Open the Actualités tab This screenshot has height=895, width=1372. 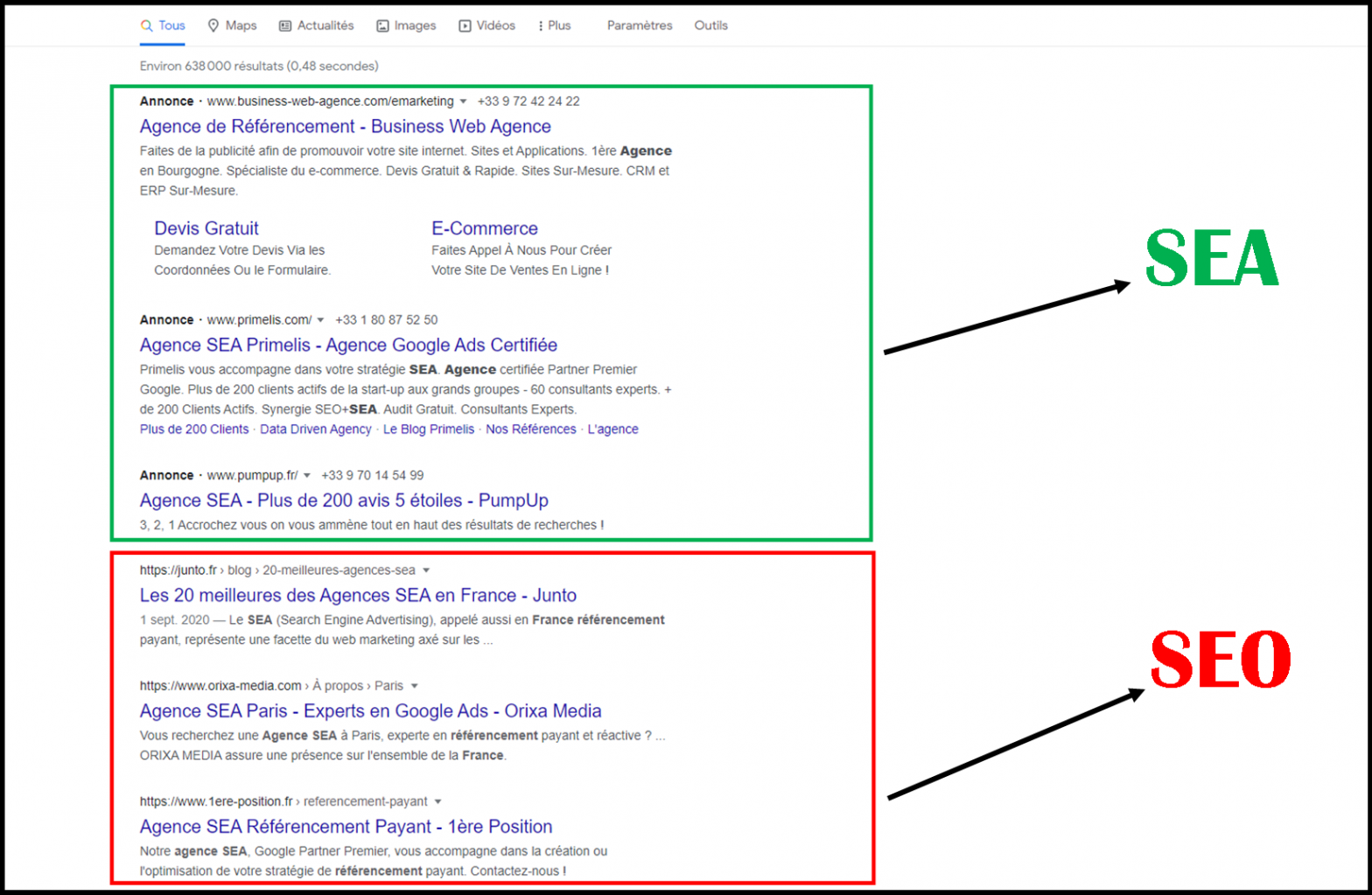coord(316,25)
